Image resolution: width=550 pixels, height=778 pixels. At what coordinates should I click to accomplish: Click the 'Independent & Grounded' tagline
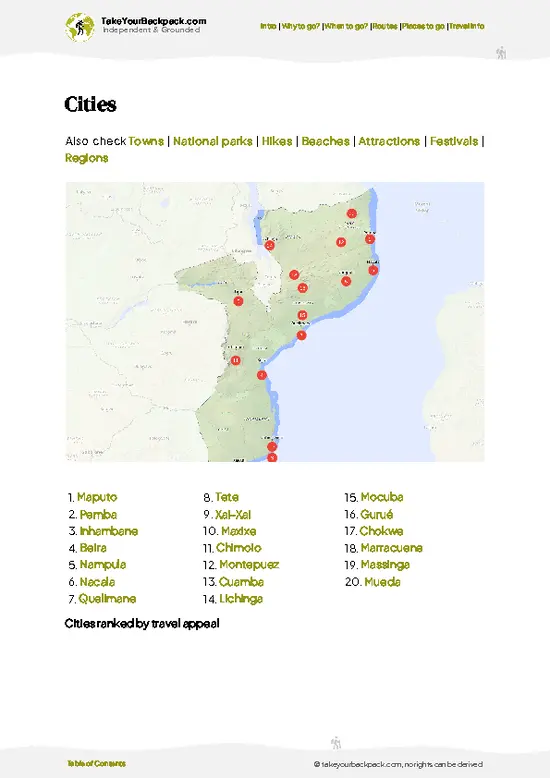[x=151, y=30]
